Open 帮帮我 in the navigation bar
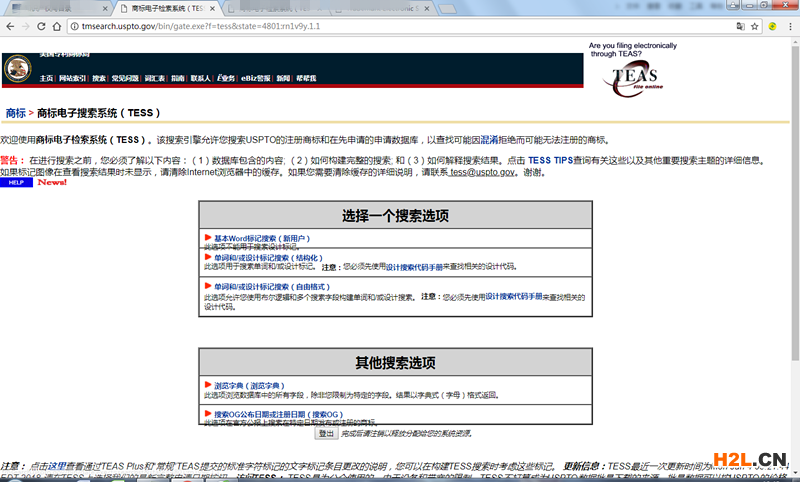This screenshot has height=482, width=800. [x=306, y=78]
